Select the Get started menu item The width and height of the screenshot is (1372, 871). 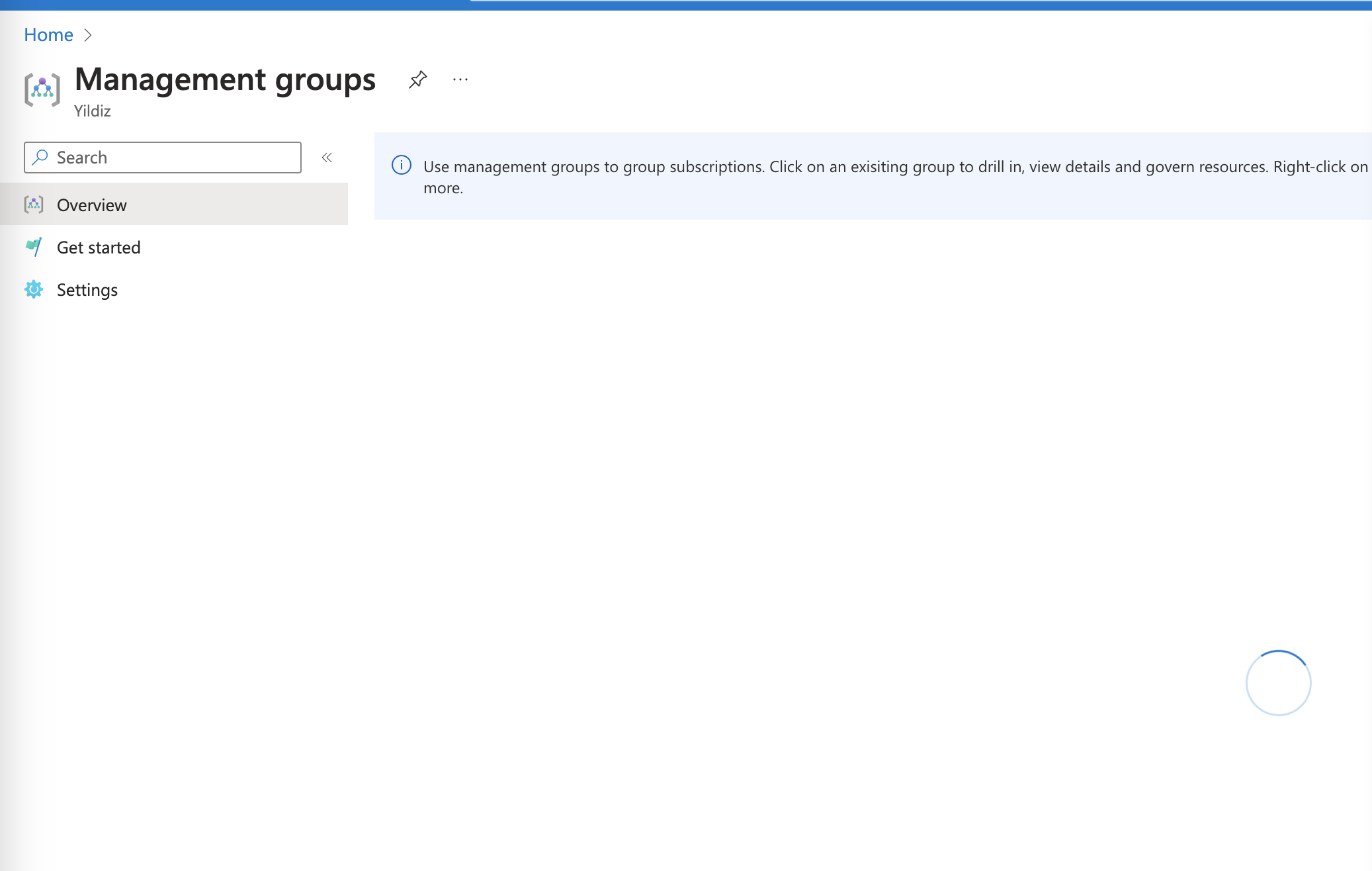(99, 247)
